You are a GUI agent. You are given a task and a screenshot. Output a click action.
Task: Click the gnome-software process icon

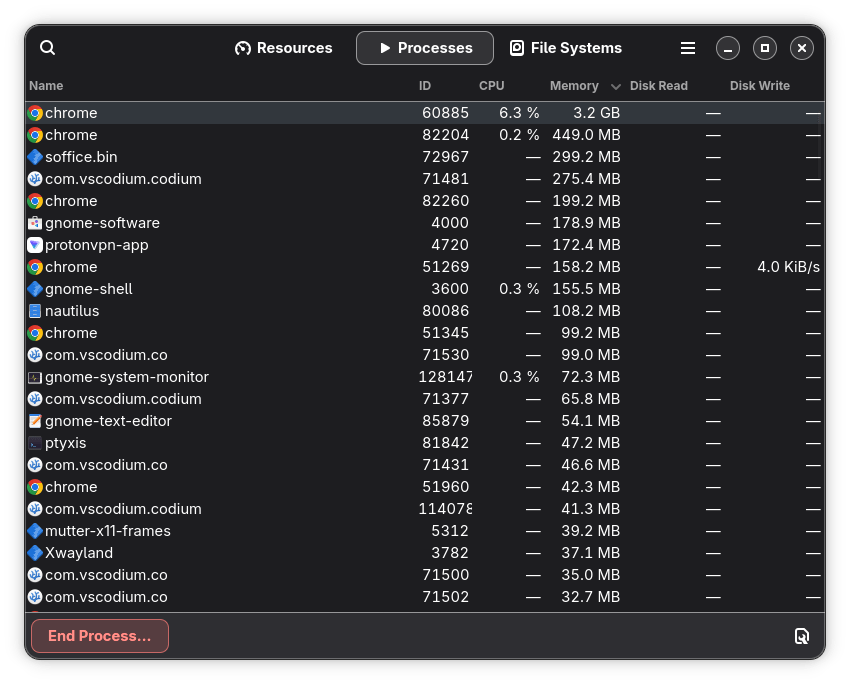coord(35,223)
